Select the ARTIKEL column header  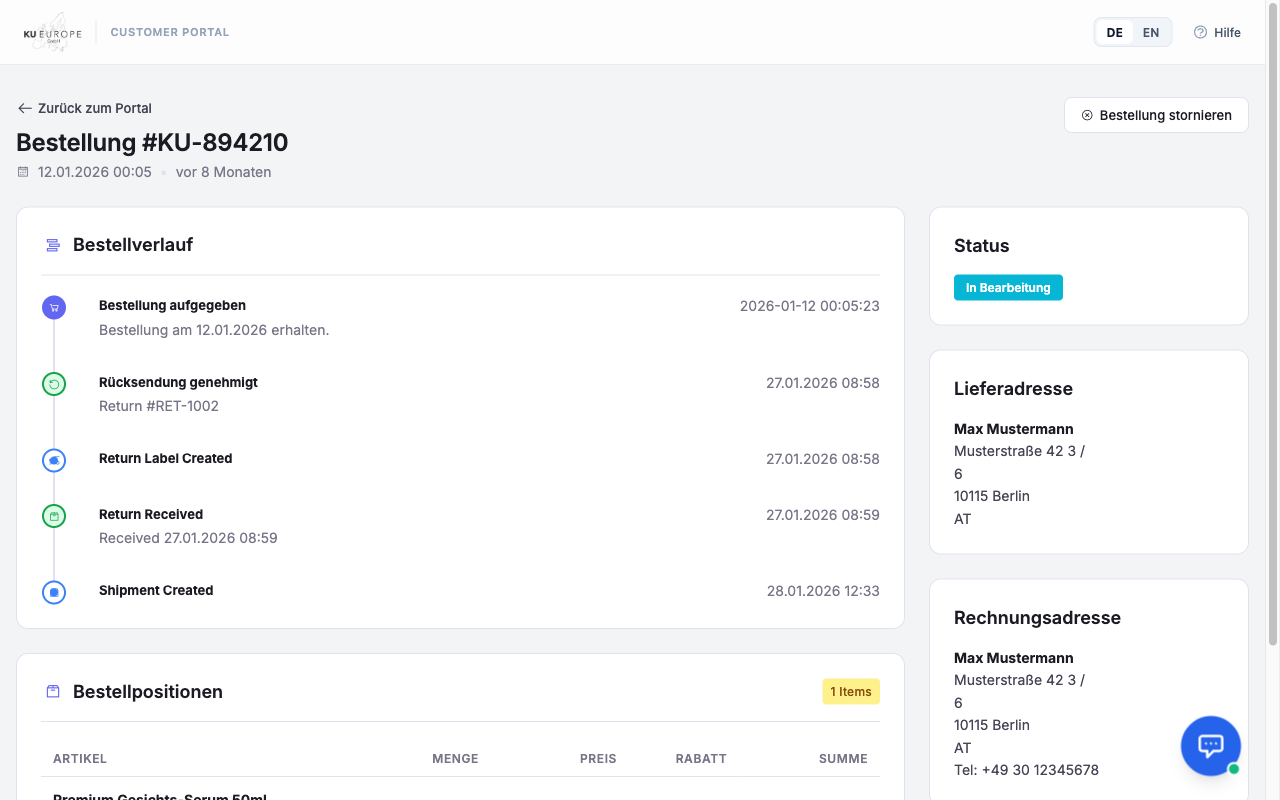[80, 758]
